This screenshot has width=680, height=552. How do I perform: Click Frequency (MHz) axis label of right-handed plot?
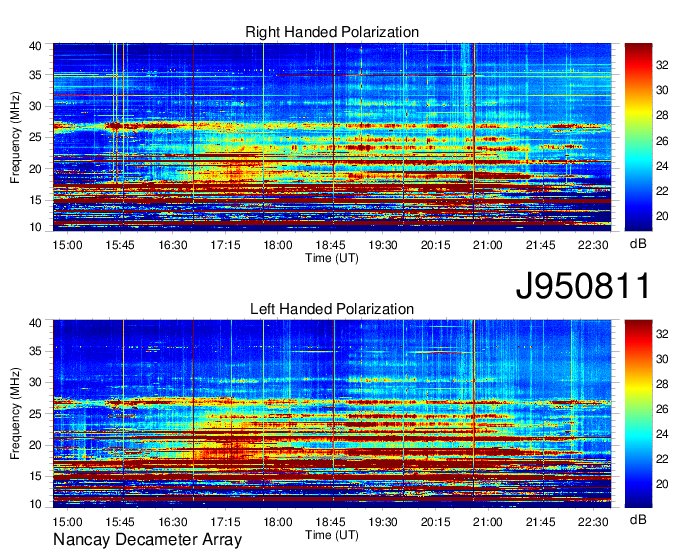[15, 137]
